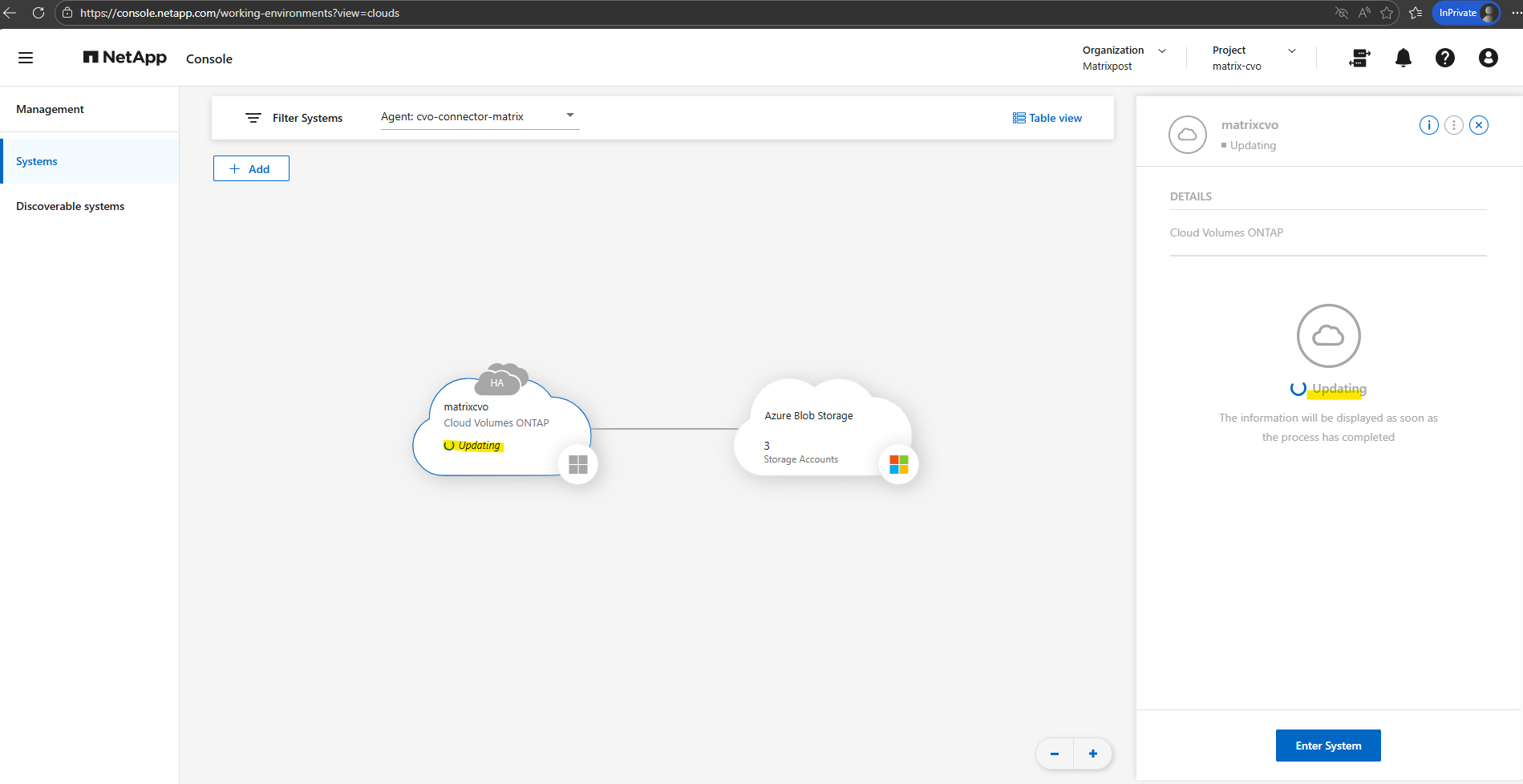The image size is (1523, 784).
Task: Click the notifications bell icon
Action: click(1403, 58)
